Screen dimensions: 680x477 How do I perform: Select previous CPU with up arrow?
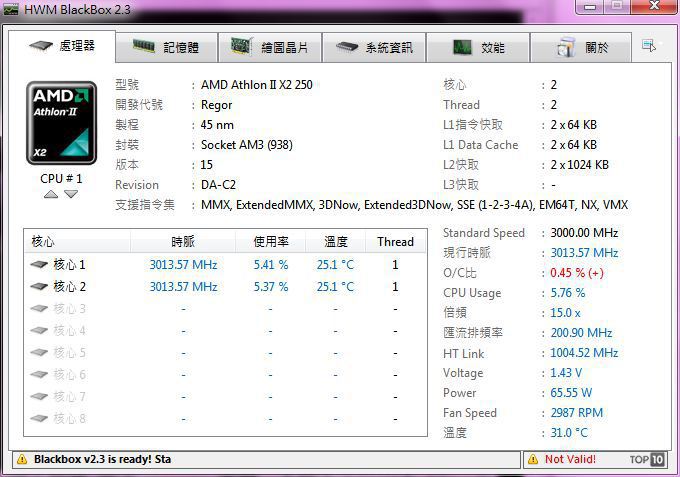(x=51, y=194)
